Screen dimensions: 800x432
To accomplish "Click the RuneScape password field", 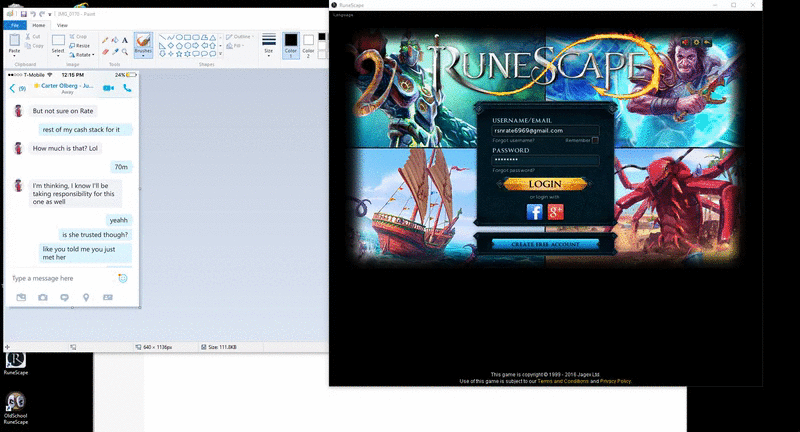I will [x=545, y=160].
